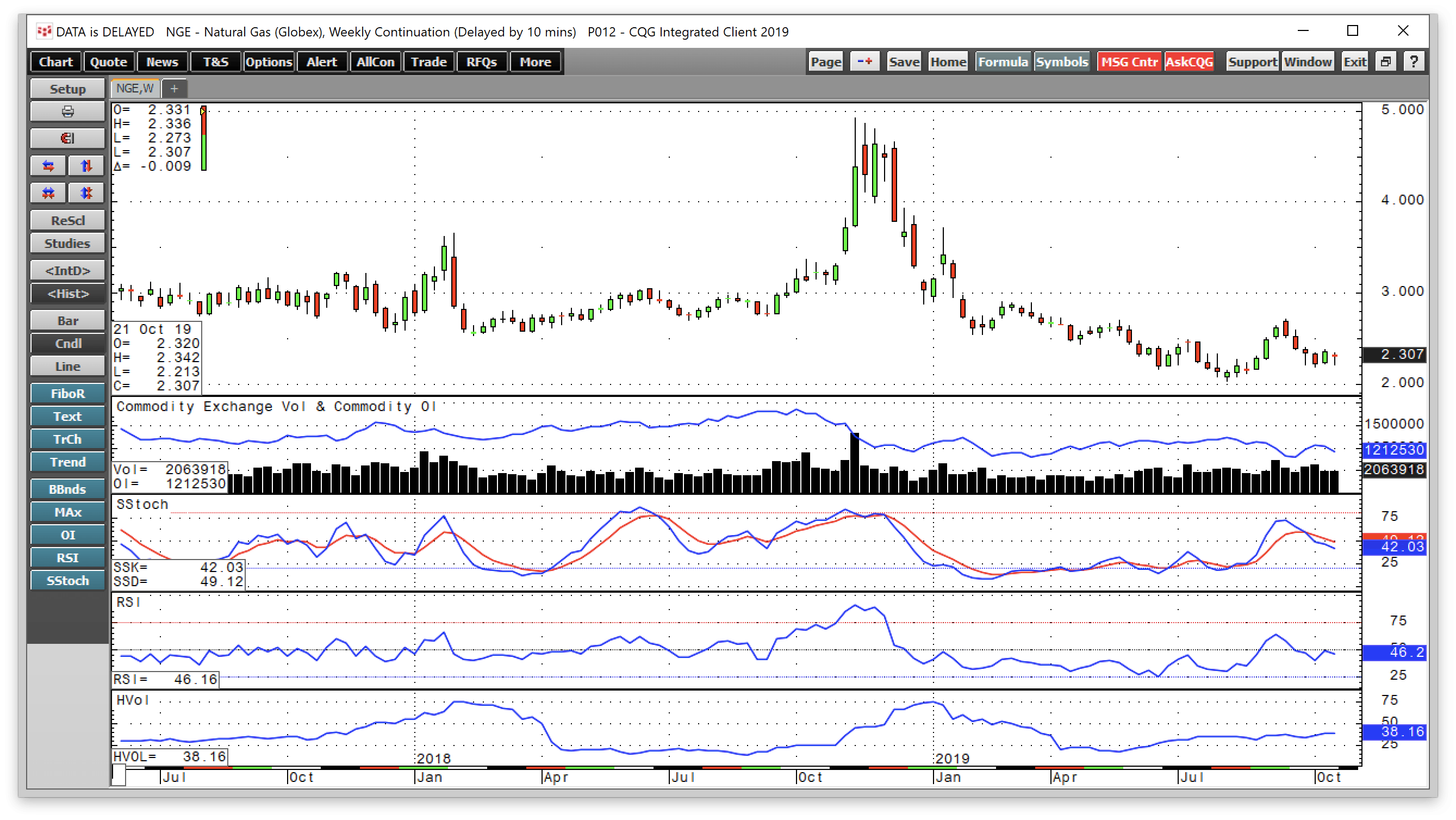Click the printer icon button

click(x=67, y=111)
